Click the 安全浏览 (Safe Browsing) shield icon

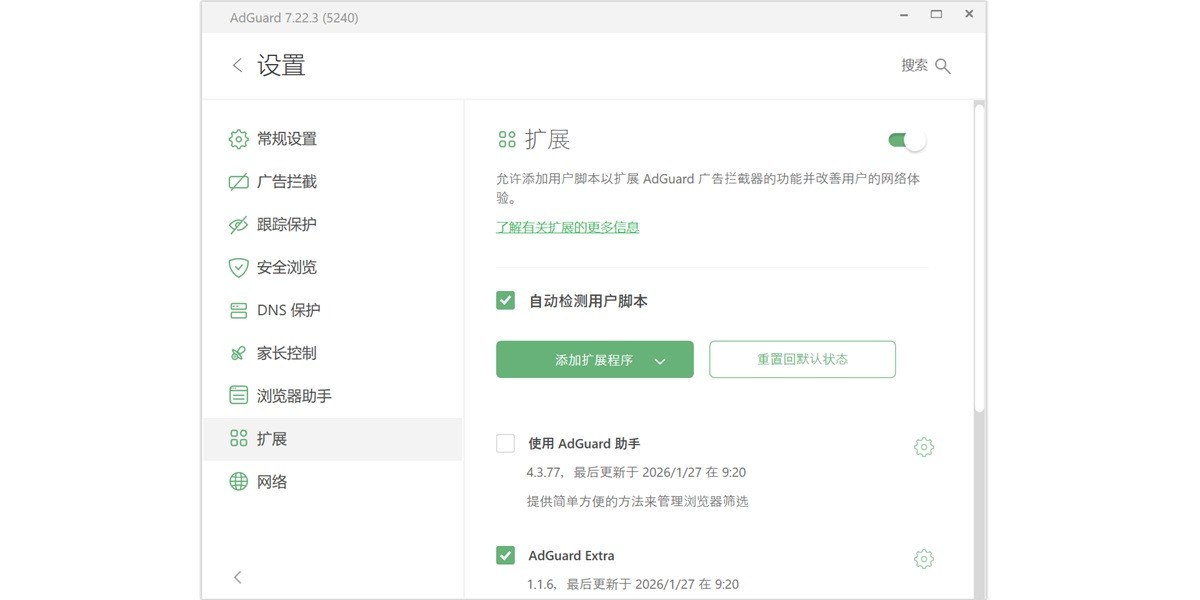(x=238, y=267)
